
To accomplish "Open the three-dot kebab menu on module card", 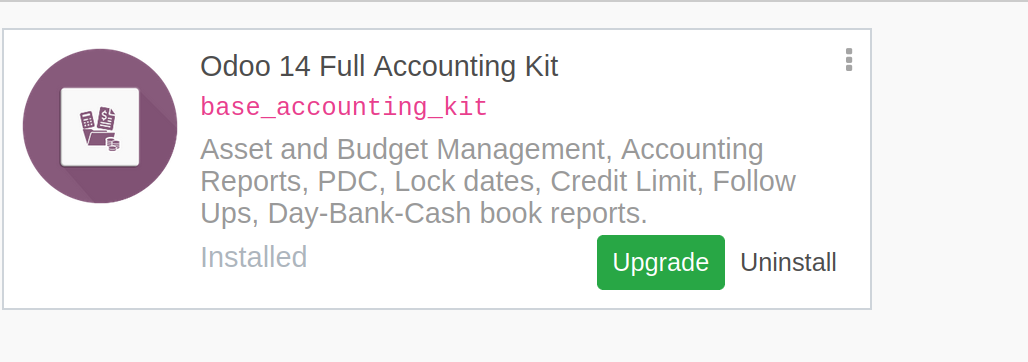I will click(849, 60).
